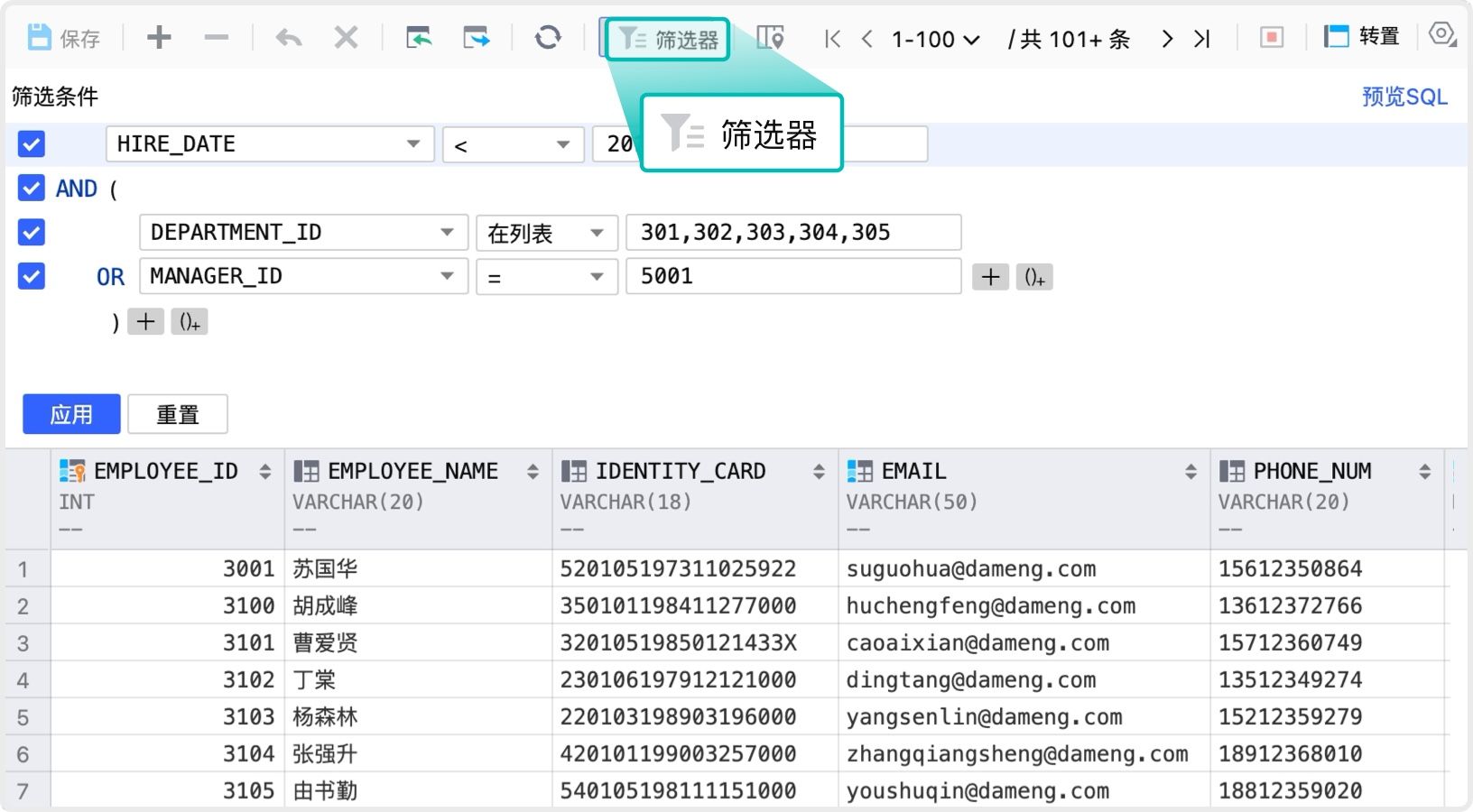The height and width of the screenshot is (812, 1473).
Task: Undo last change with back arrow
Action: point(289,38)
